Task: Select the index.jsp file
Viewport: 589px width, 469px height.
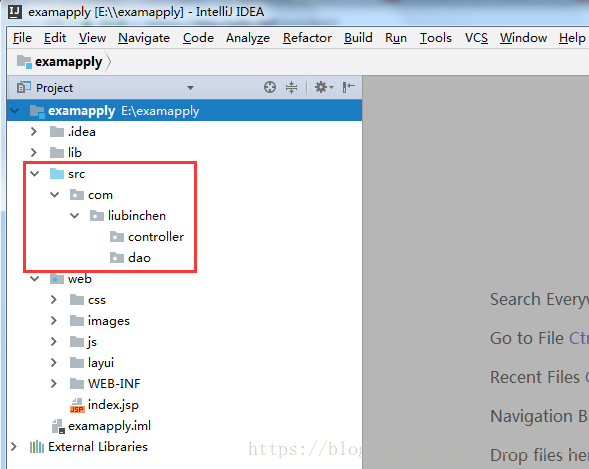Action: click(113, 405)
